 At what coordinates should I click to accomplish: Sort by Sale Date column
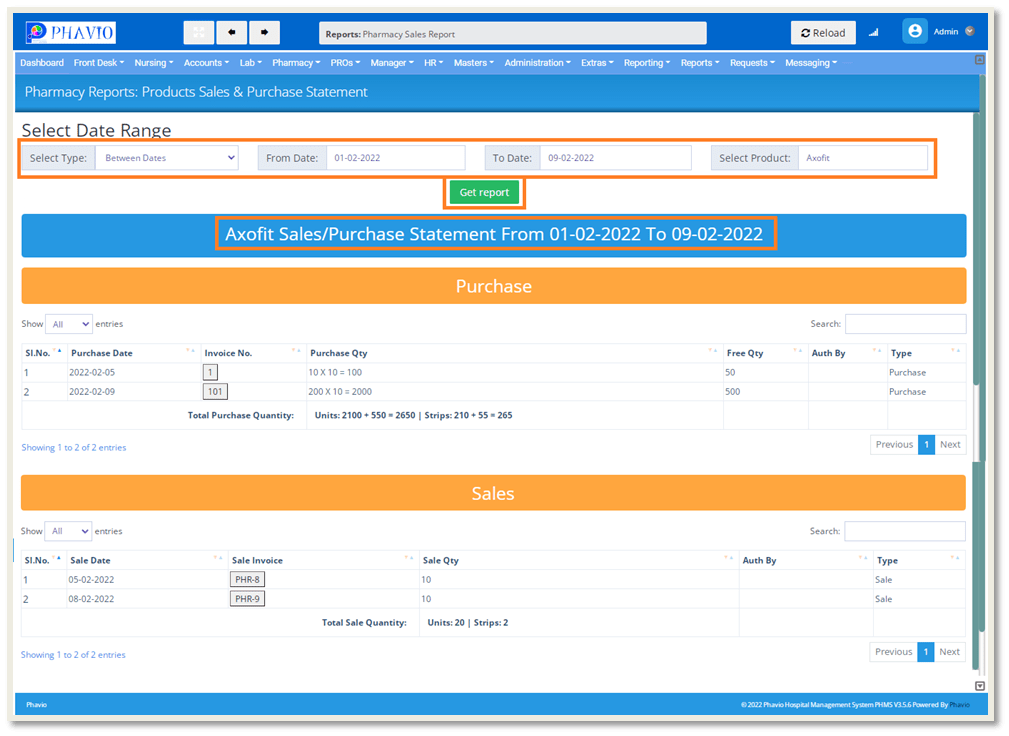tap(146, 560)
